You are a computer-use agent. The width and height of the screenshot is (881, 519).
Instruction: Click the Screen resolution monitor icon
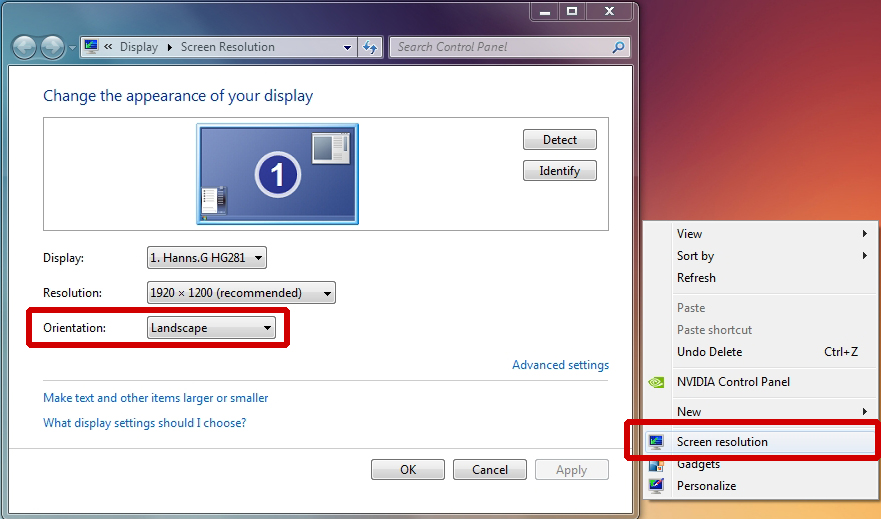coord(656,442)
